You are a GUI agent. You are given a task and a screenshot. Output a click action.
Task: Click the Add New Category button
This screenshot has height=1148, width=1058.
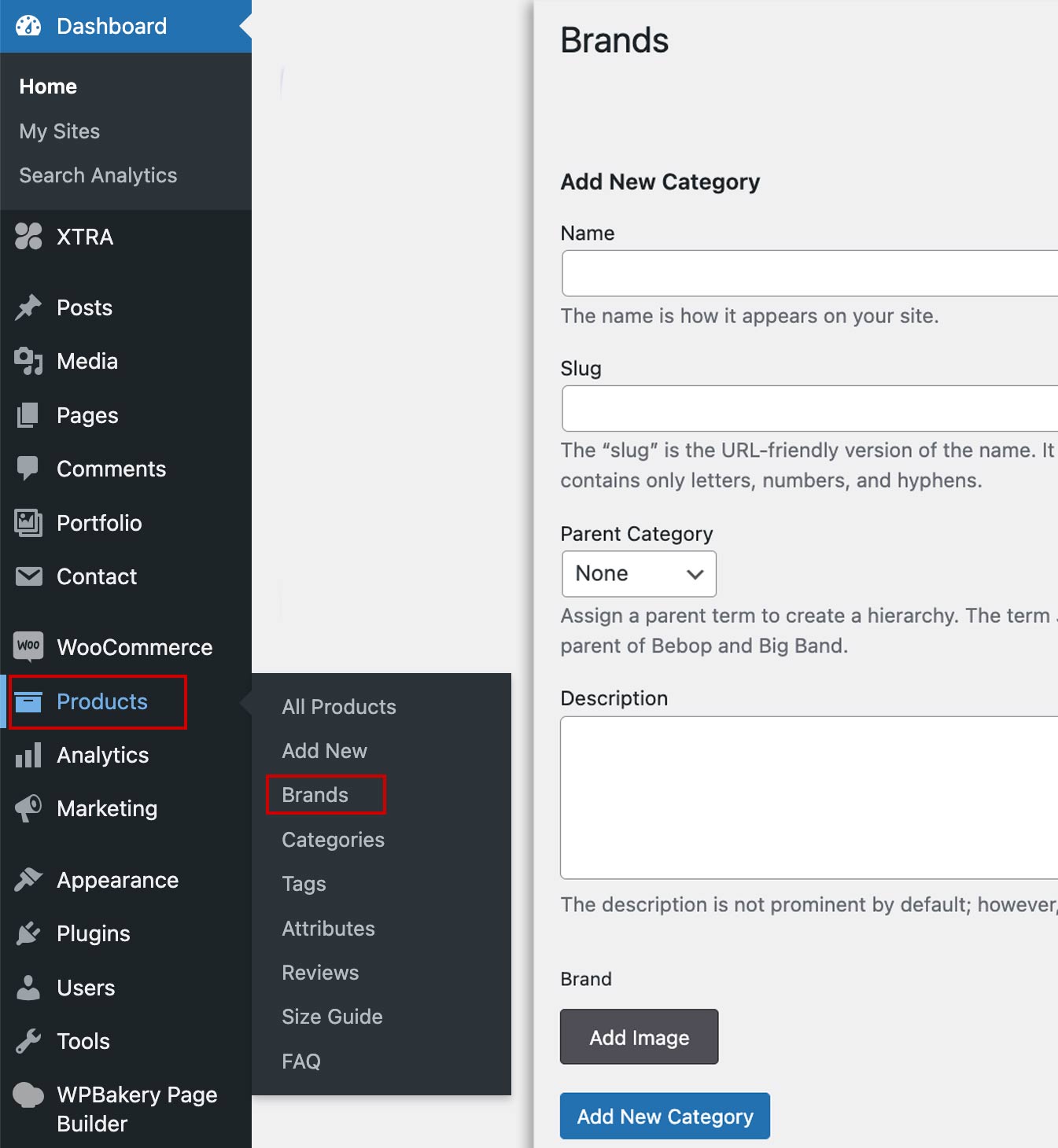[665, 1116]
